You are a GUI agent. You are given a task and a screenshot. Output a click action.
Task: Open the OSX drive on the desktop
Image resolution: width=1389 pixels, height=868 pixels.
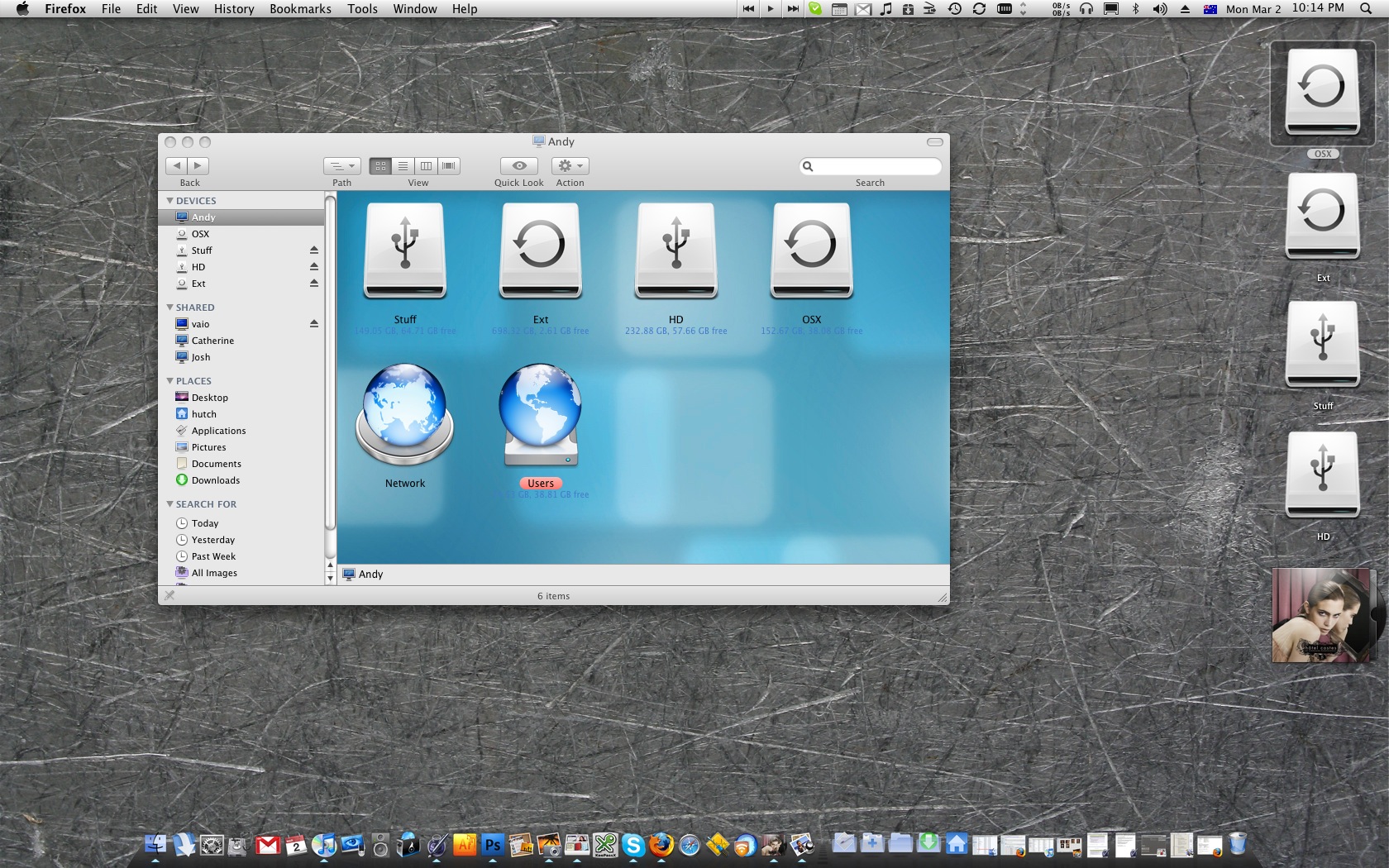1322,93
